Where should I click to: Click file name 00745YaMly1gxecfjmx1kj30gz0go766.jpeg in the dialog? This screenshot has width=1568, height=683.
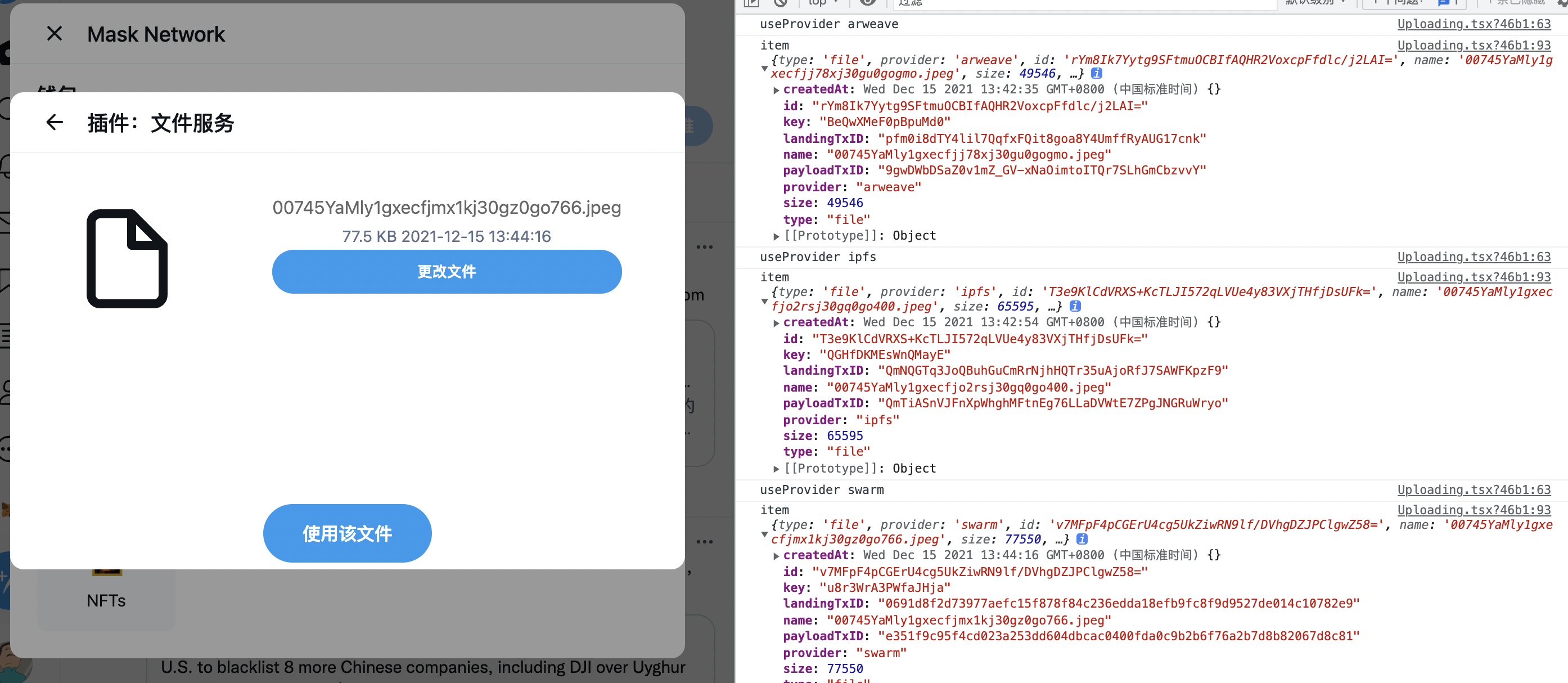pyautogui.click(x=446, y=208)
